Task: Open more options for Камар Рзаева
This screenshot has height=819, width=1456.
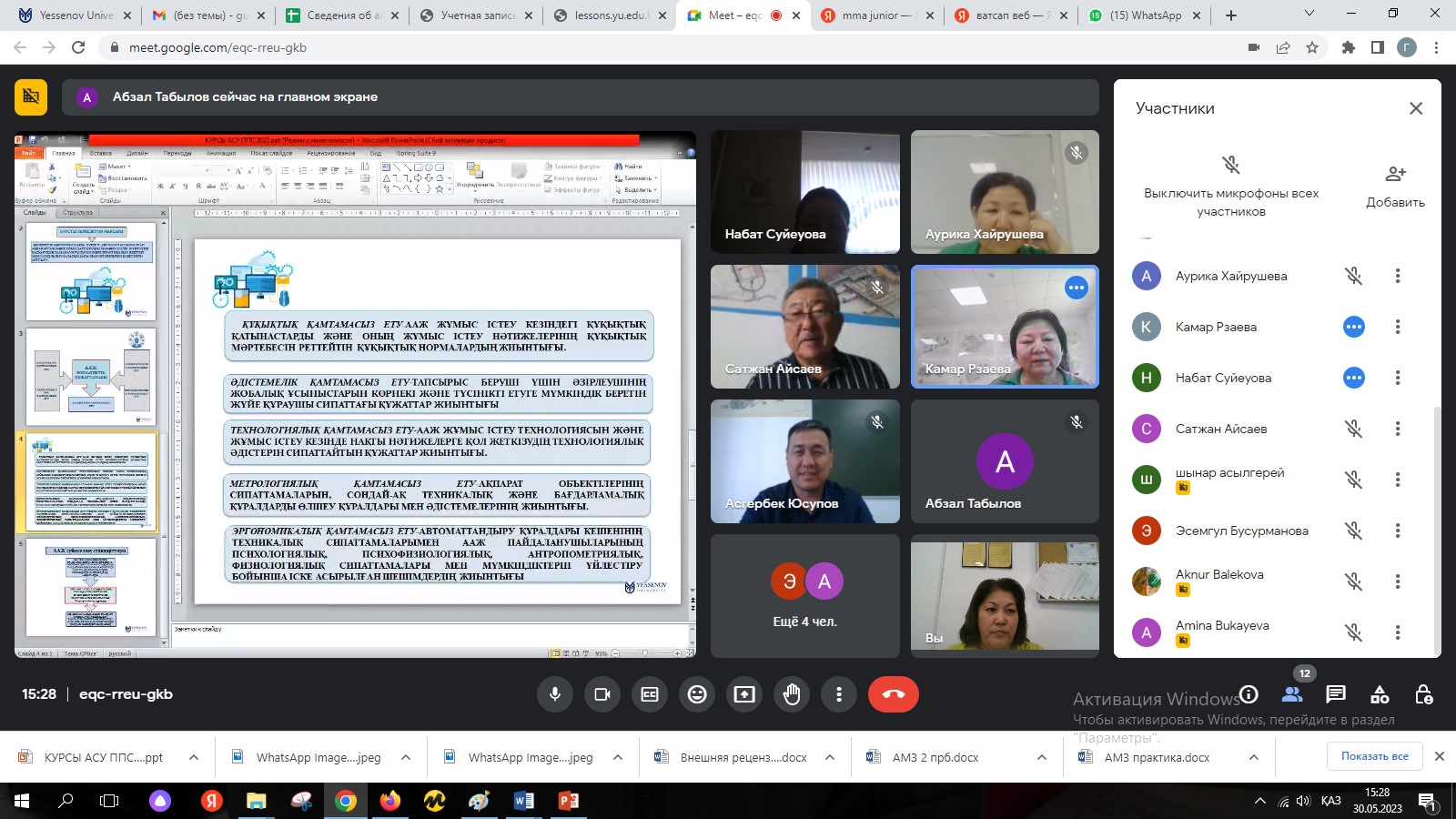Action: 1398,327
